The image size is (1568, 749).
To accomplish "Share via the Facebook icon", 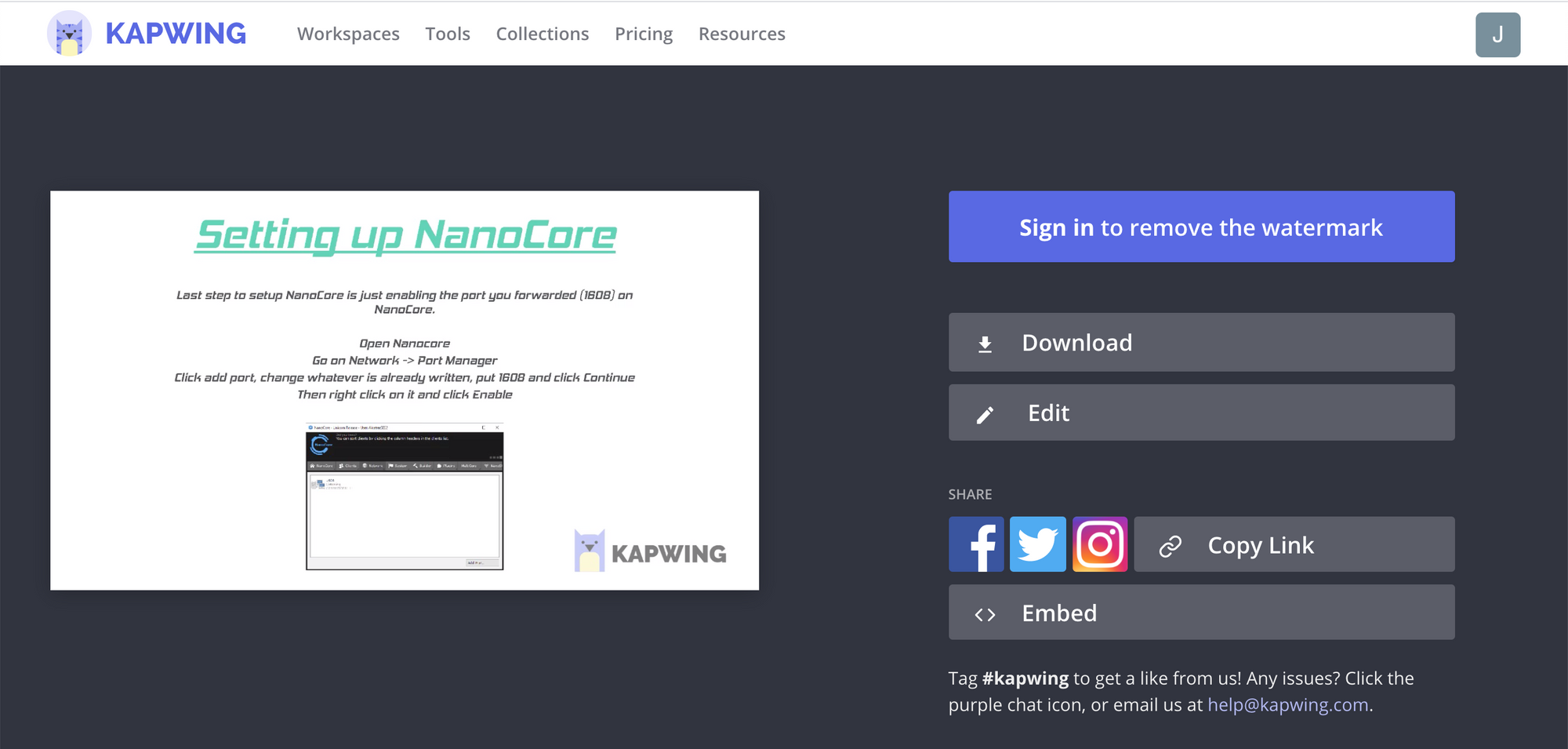I will (x=976, y=544).
